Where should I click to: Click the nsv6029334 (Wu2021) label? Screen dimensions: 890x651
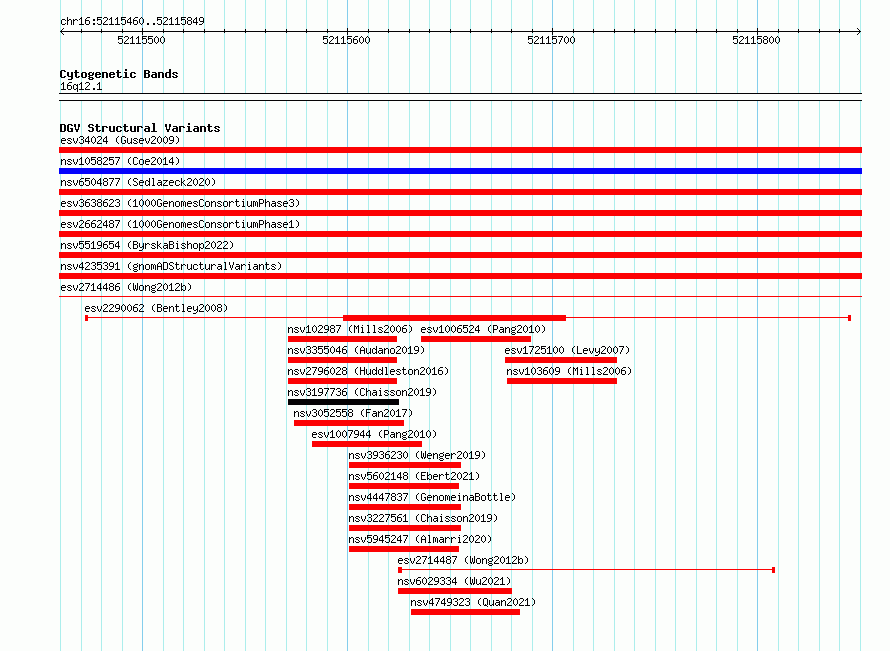[x=454, y=581]
